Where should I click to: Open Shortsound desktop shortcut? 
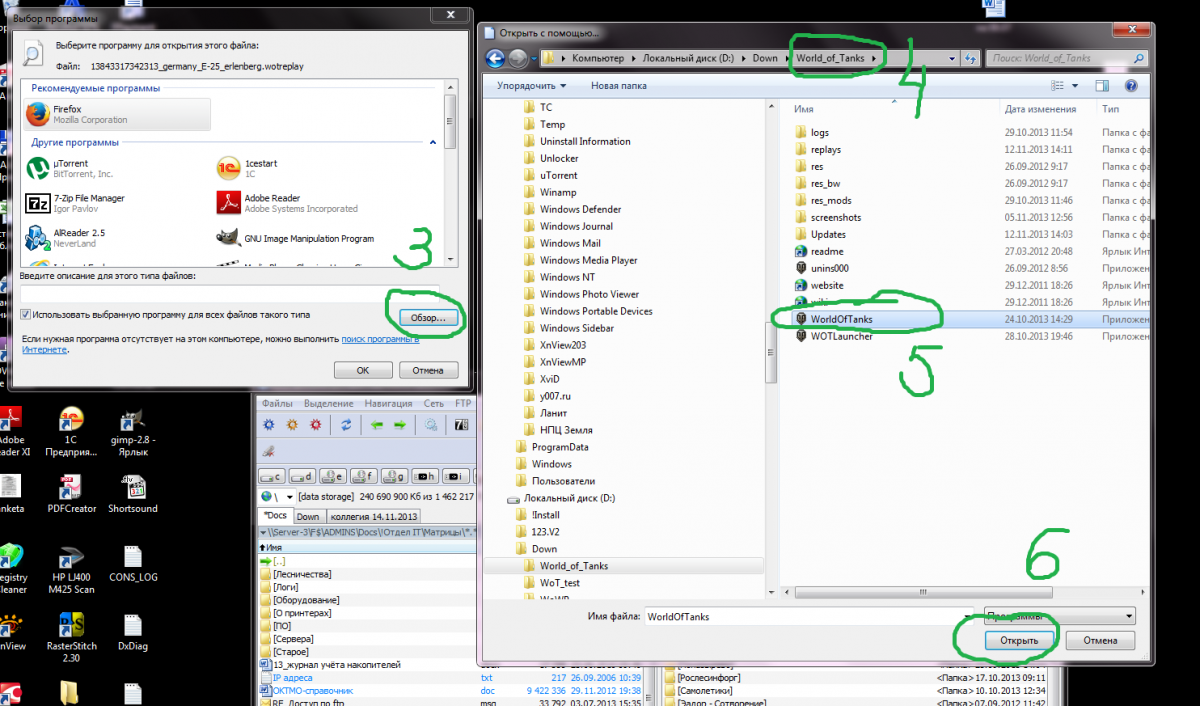133,495
